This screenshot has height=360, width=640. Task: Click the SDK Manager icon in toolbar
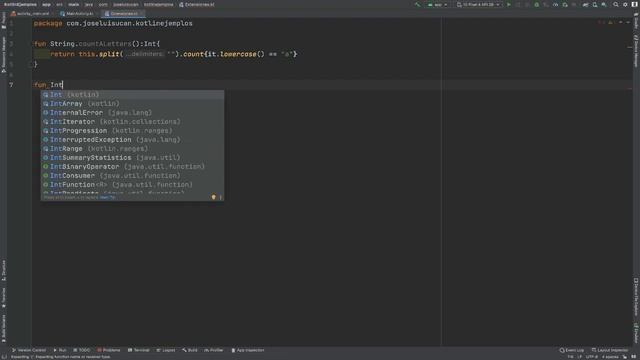(x=604, y=4)
